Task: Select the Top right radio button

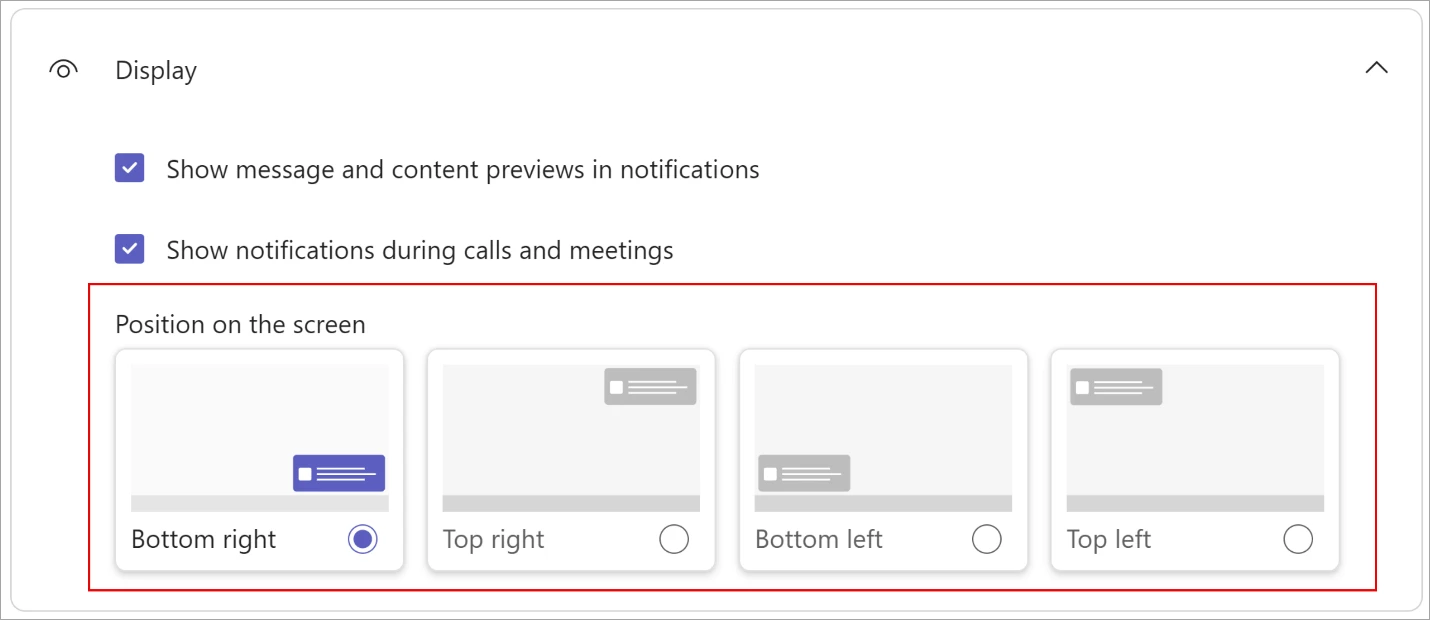Action: [674, 539]
